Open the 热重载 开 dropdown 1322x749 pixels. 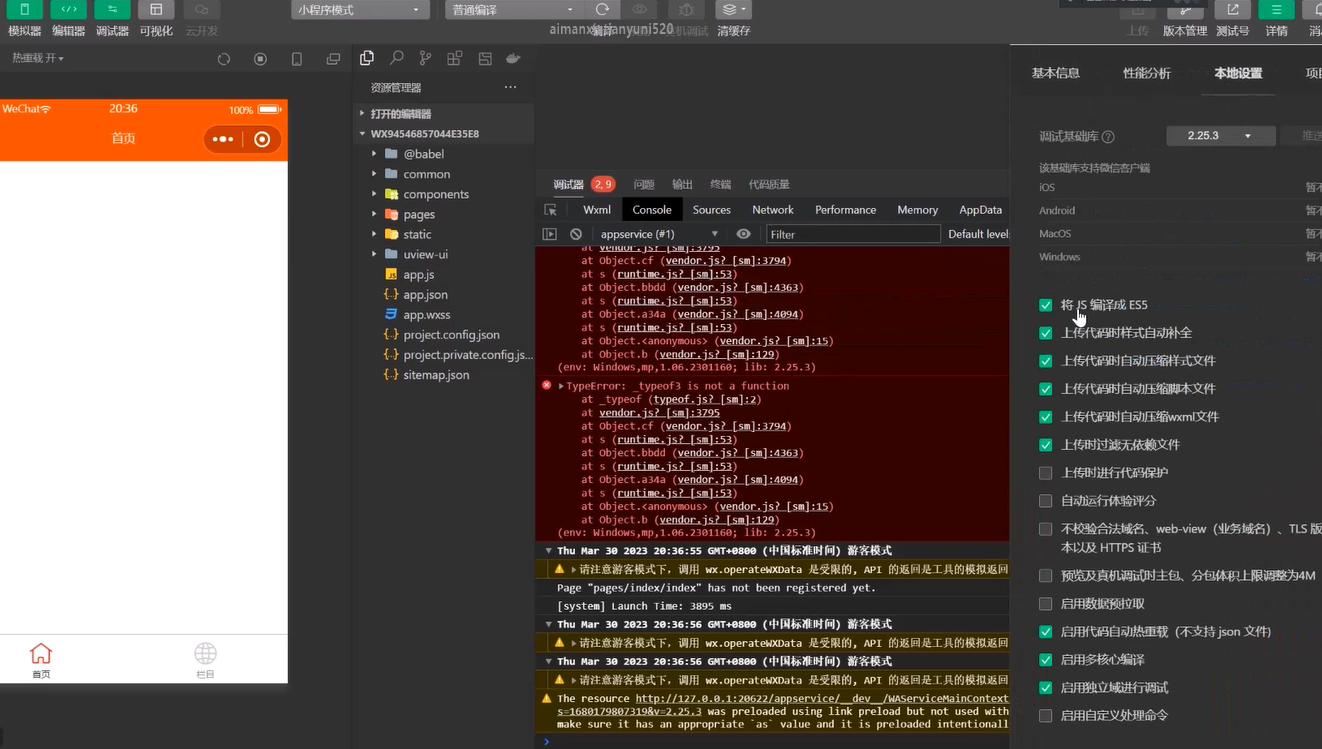click(x=38, y=59)
